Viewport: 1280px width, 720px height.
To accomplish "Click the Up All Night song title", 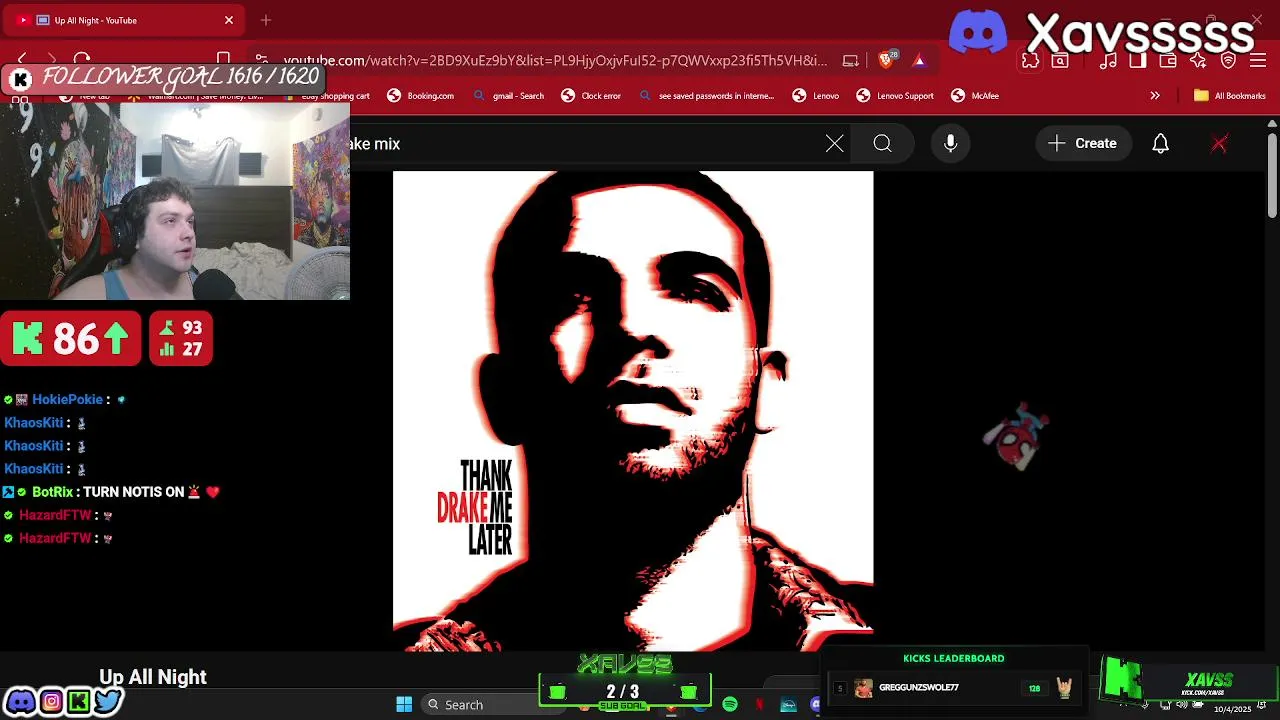I will (153, 677).
